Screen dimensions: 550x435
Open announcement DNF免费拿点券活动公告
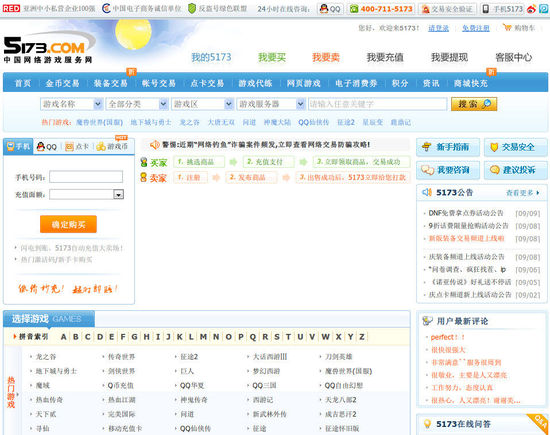[x=466, y=213]
